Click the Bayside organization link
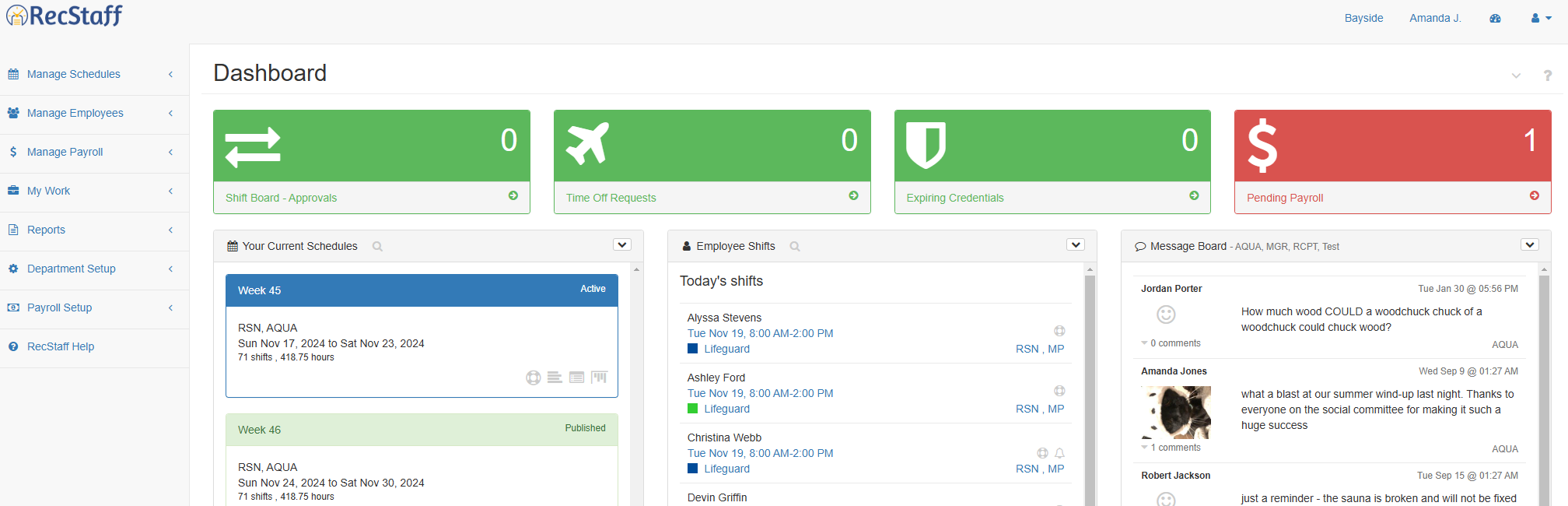 tap(1363, 18)
